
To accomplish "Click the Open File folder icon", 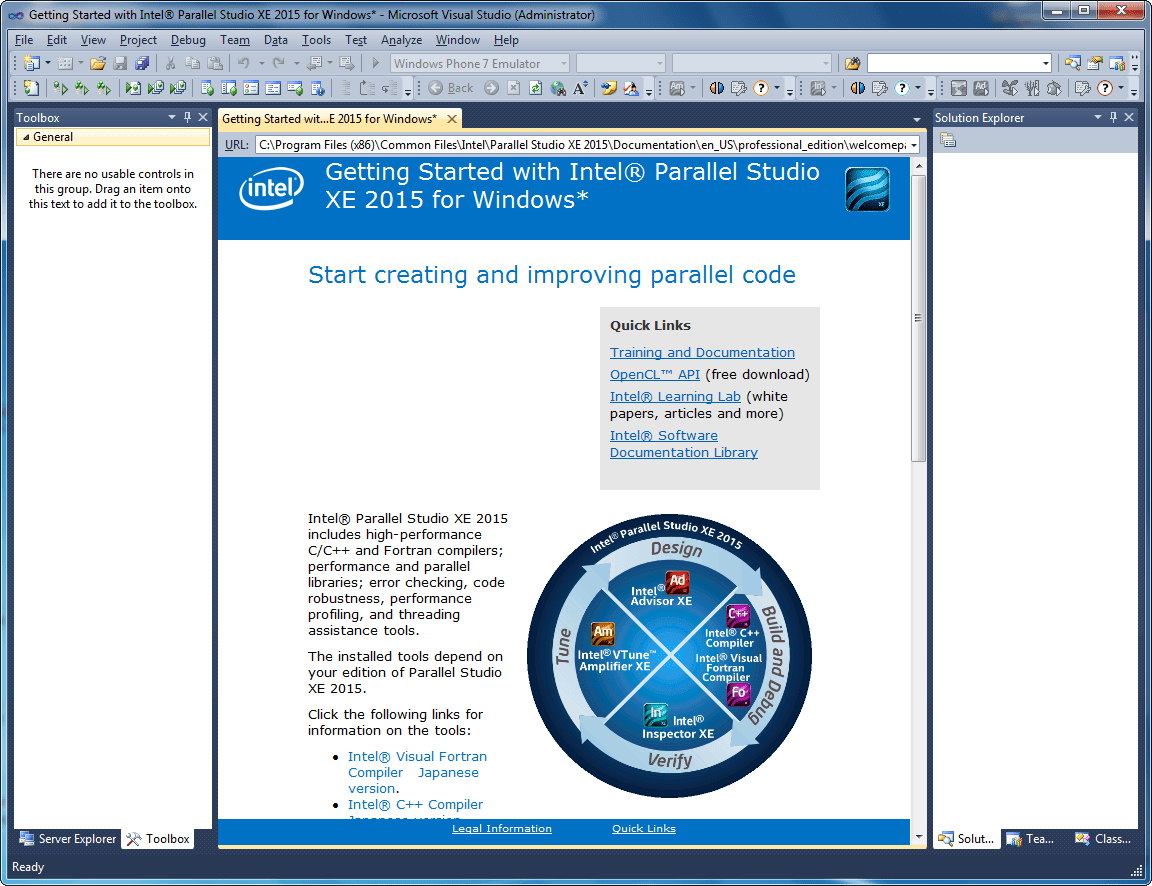I will pos(97,63).
